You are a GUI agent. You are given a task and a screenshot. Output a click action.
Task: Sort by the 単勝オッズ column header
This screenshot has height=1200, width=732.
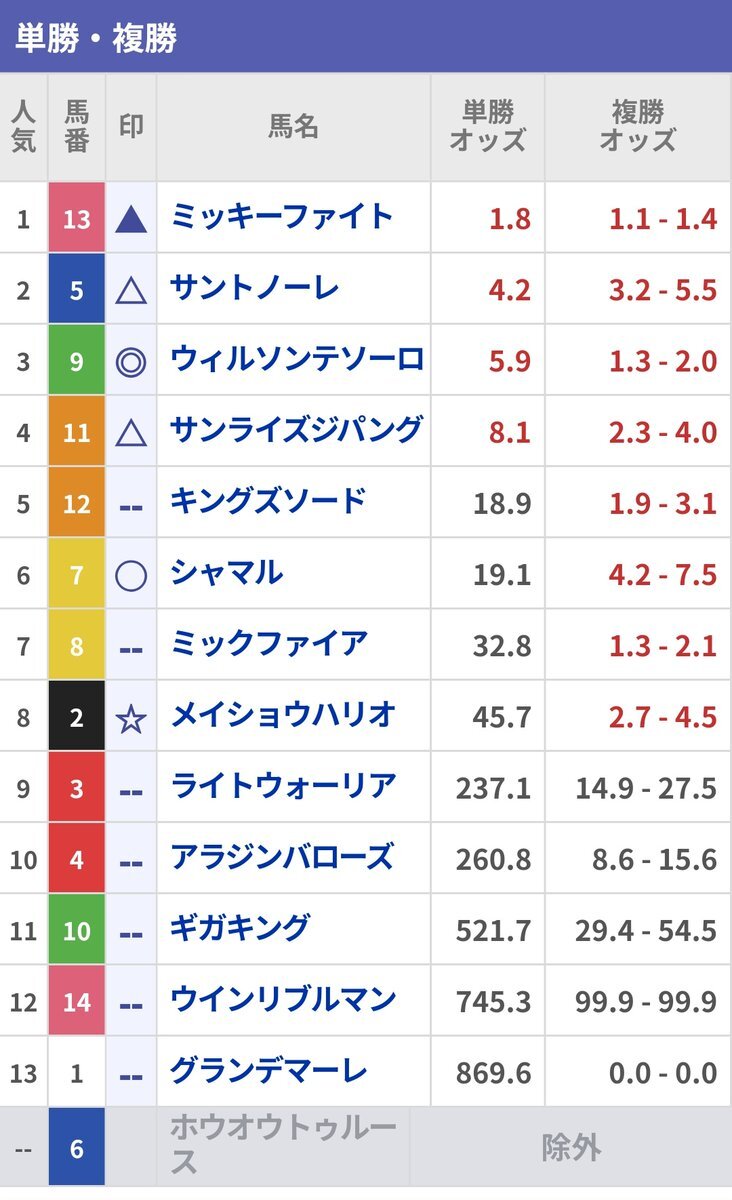click(487, 126)
